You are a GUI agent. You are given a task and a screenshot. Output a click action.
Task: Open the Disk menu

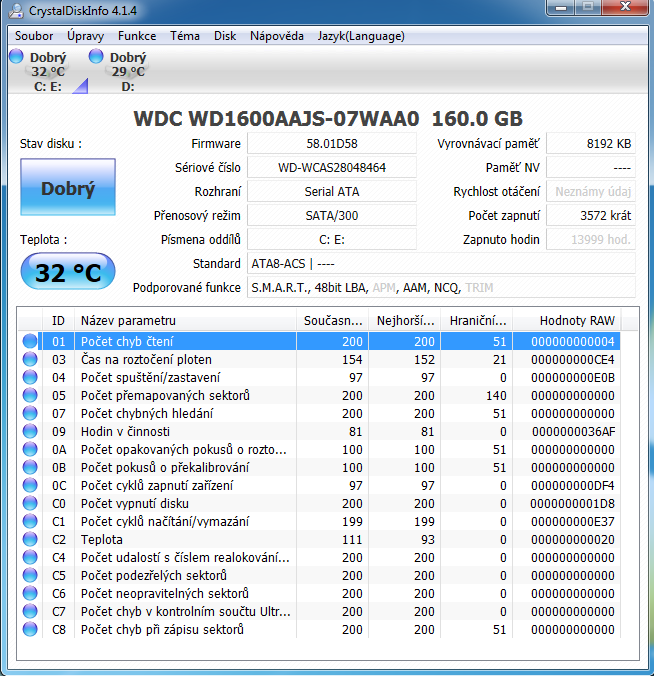pos(225,36)
